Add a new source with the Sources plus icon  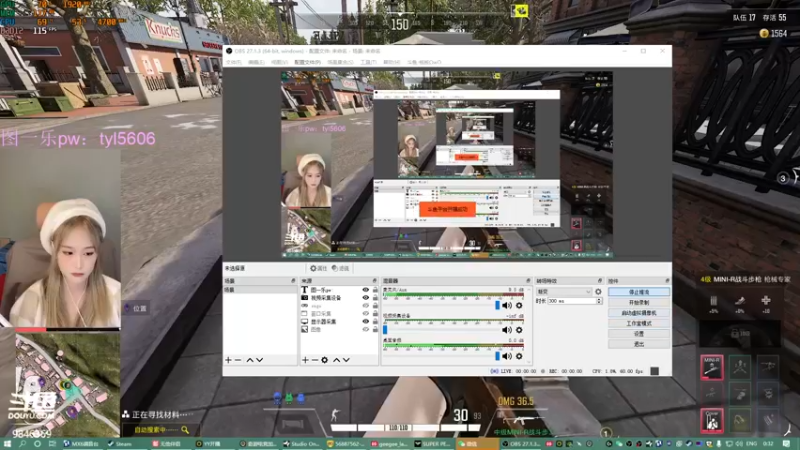click(x=305, y=360)
